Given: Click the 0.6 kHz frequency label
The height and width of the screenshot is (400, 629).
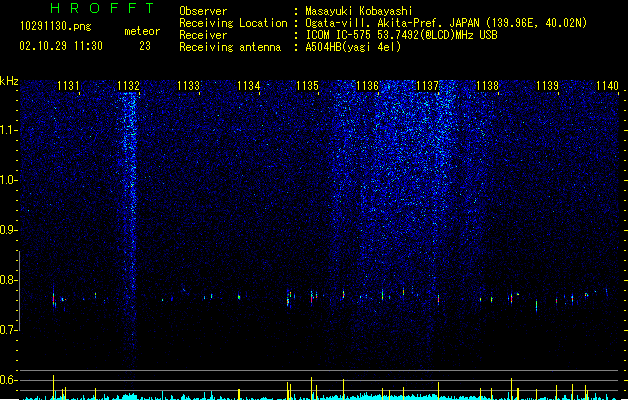Looking at the screenshot, I should point(8,380).
